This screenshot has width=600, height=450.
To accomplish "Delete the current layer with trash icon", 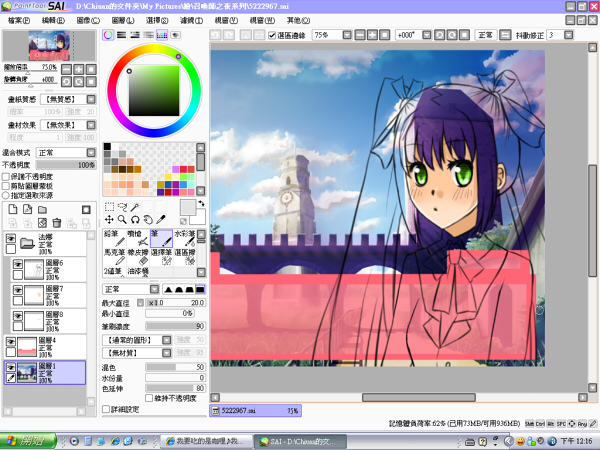I will 57,223.
